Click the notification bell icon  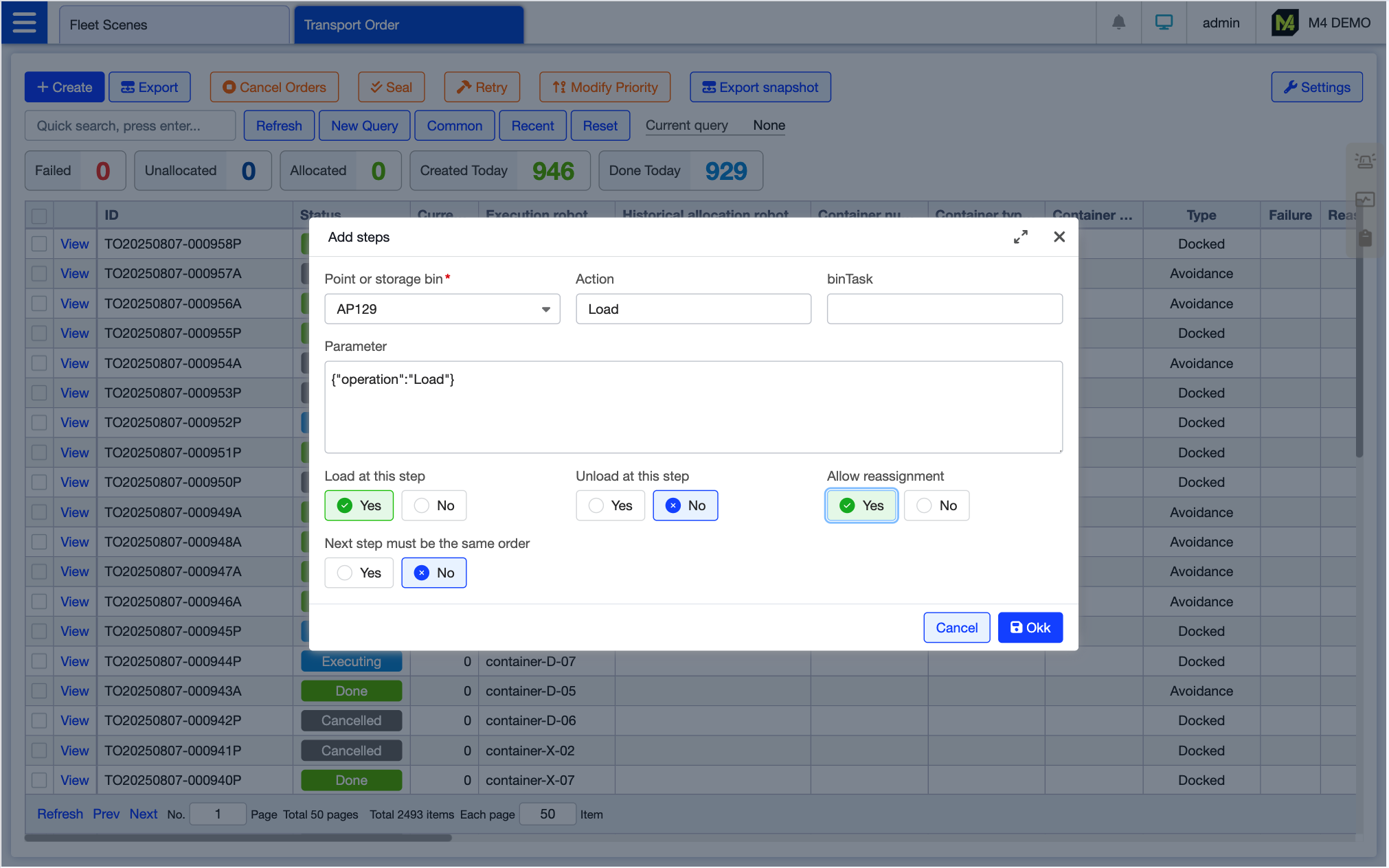1118,23
